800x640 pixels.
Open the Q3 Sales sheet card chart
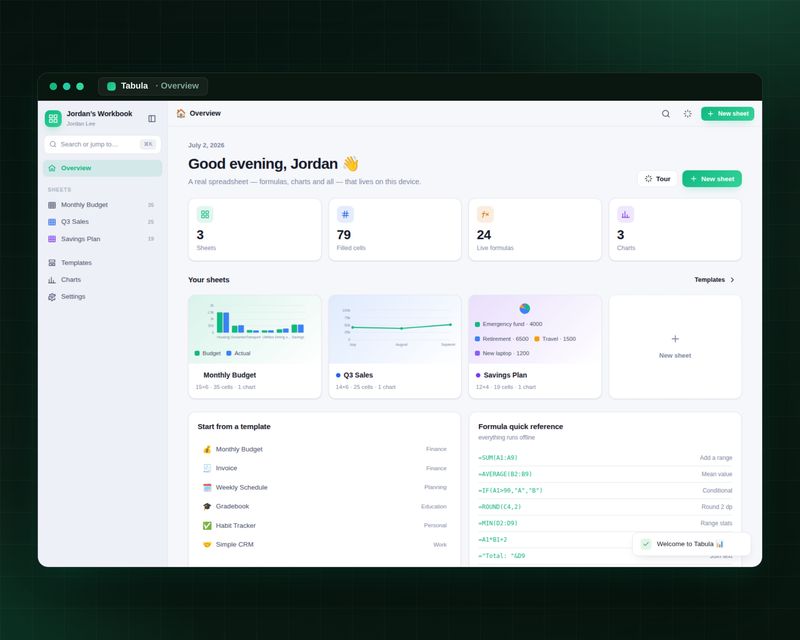pos(395,329)
